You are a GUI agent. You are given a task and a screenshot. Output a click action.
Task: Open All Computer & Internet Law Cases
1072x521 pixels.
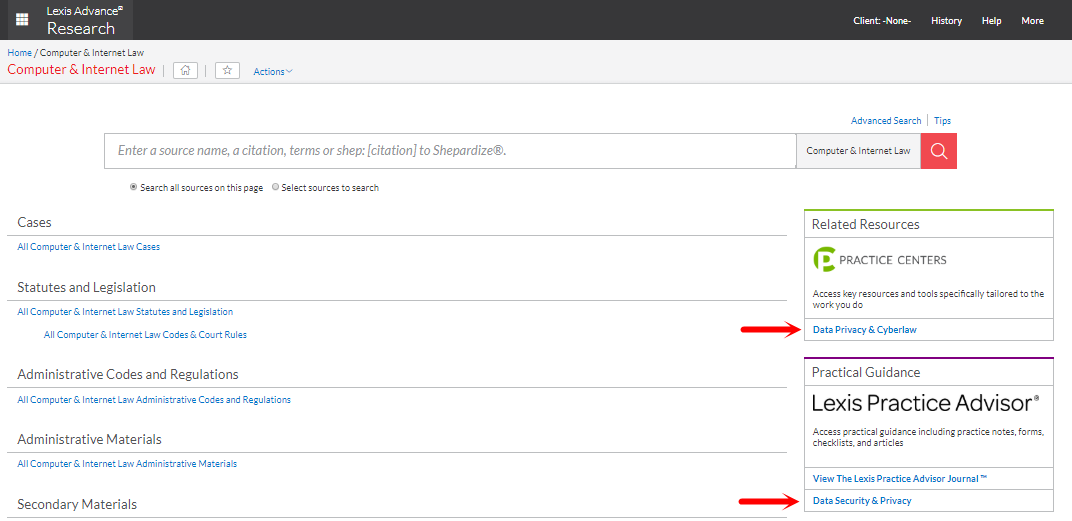[88, 247]
